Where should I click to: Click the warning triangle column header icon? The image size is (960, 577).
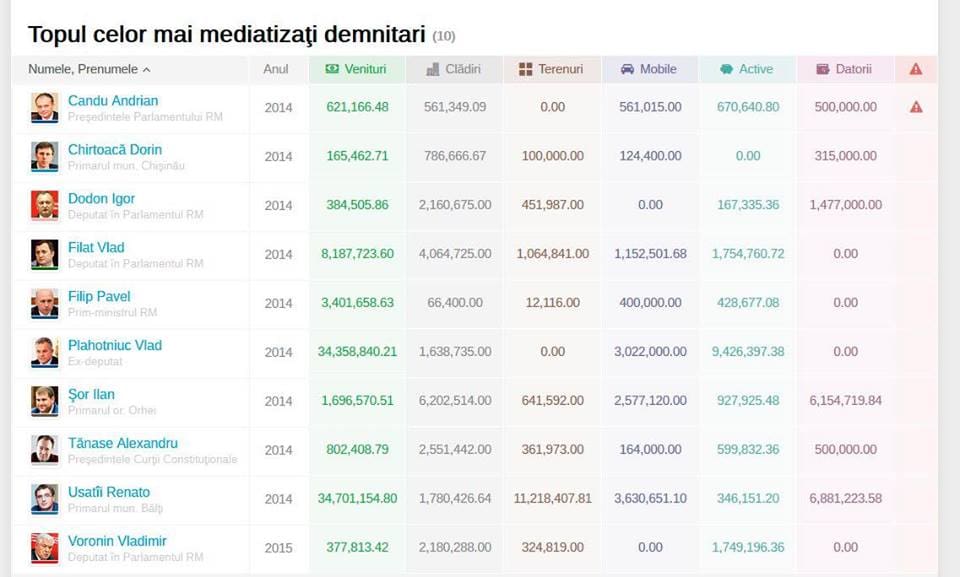916,69
